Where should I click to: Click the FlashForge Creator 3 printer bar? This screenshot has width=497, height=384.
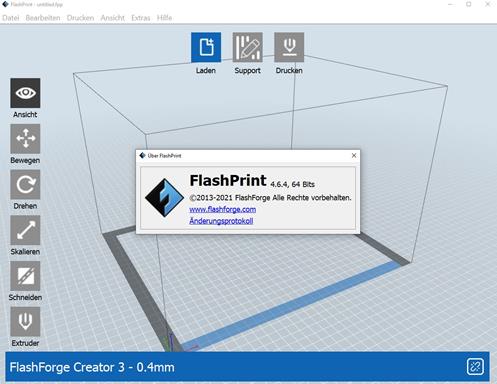pos(247,367)
